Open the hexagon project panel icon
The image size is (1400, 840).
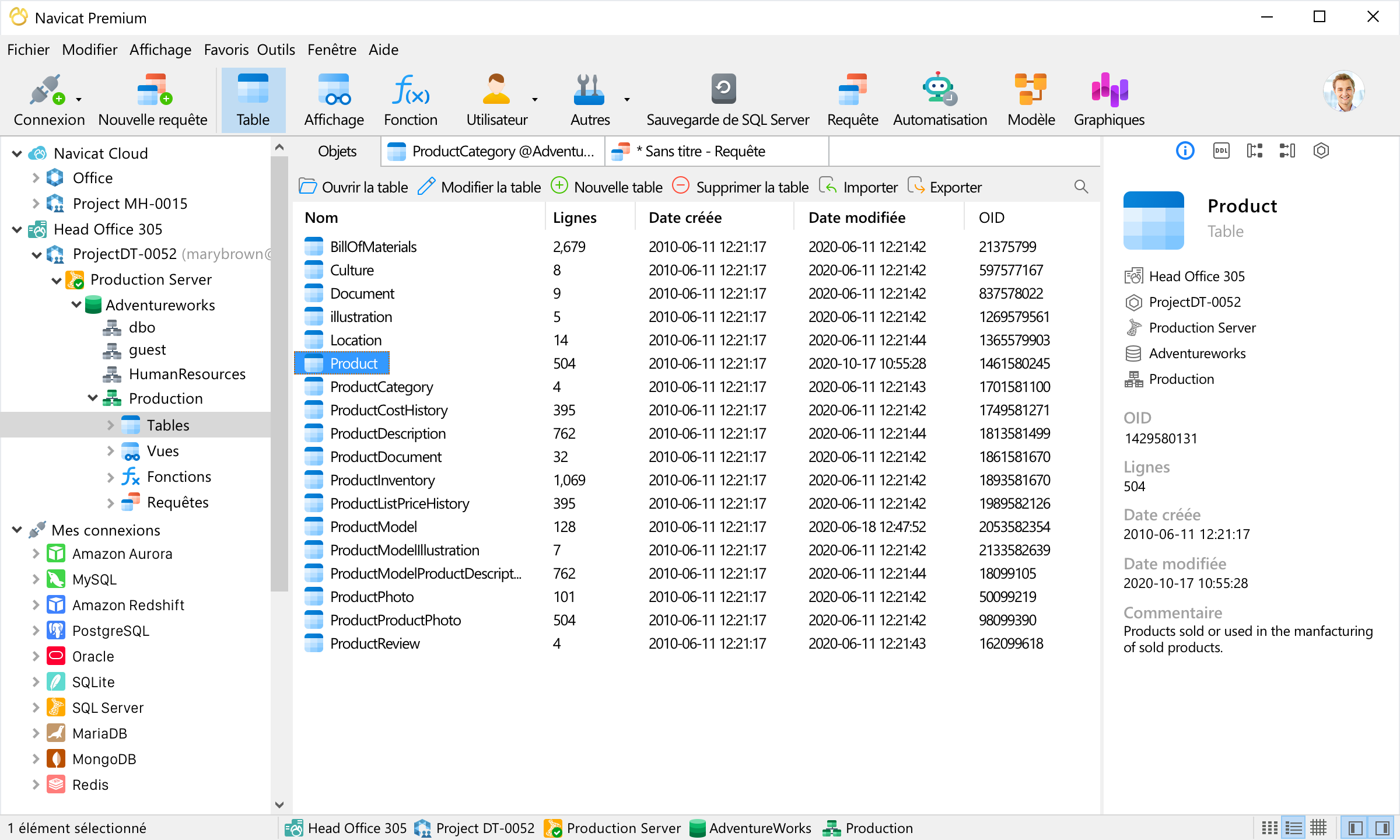(x=1321, y=151)
